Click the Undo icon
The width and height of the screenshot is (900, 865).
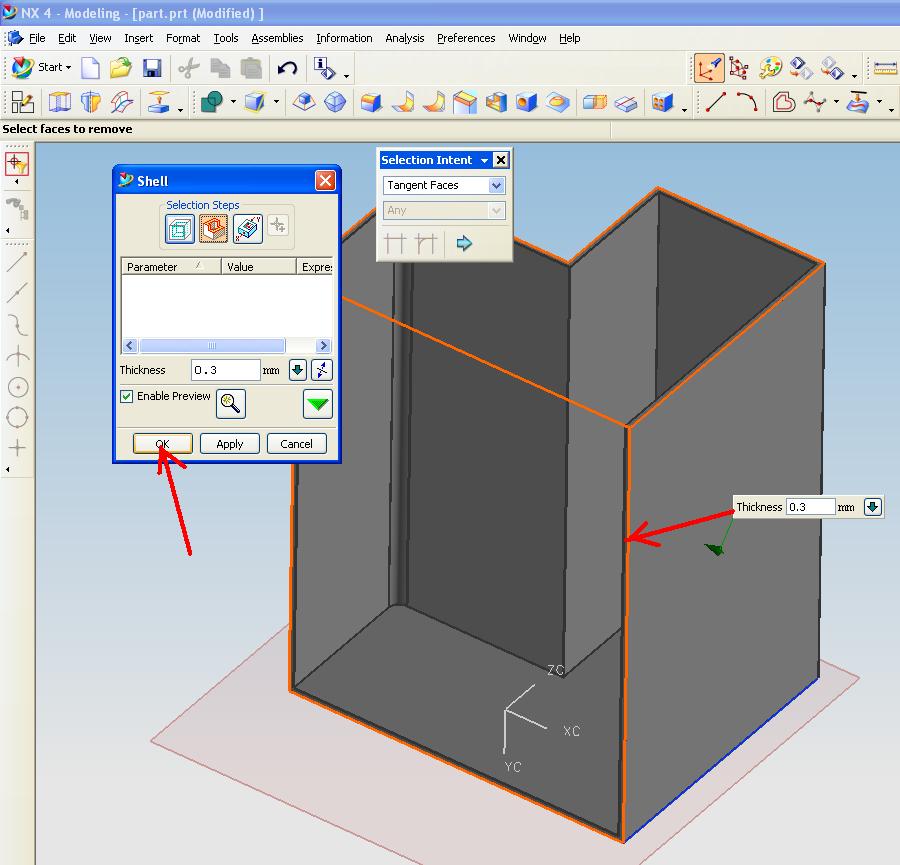click(287, 67)
